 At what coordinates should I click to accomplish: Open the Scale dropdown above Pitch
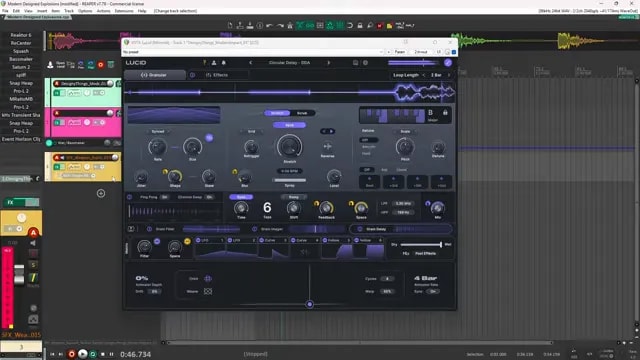pos(405,131)
